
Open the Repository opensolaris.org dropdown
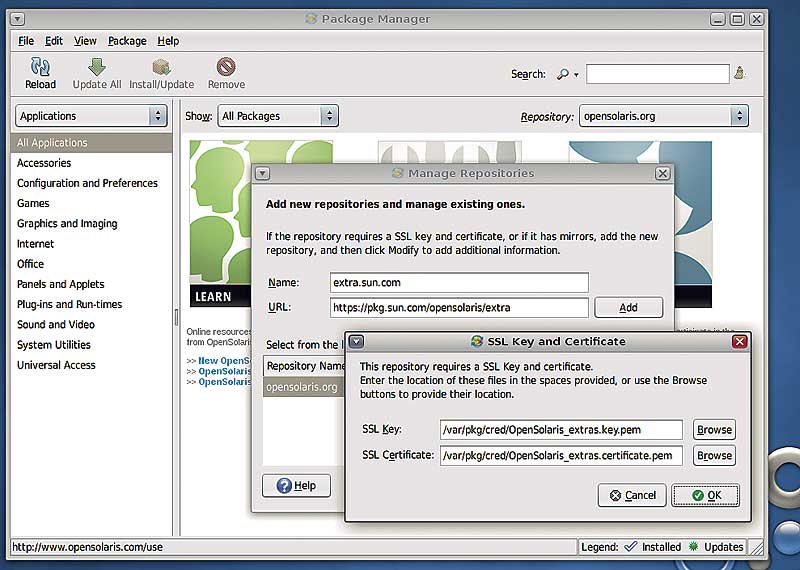point(664,116)
